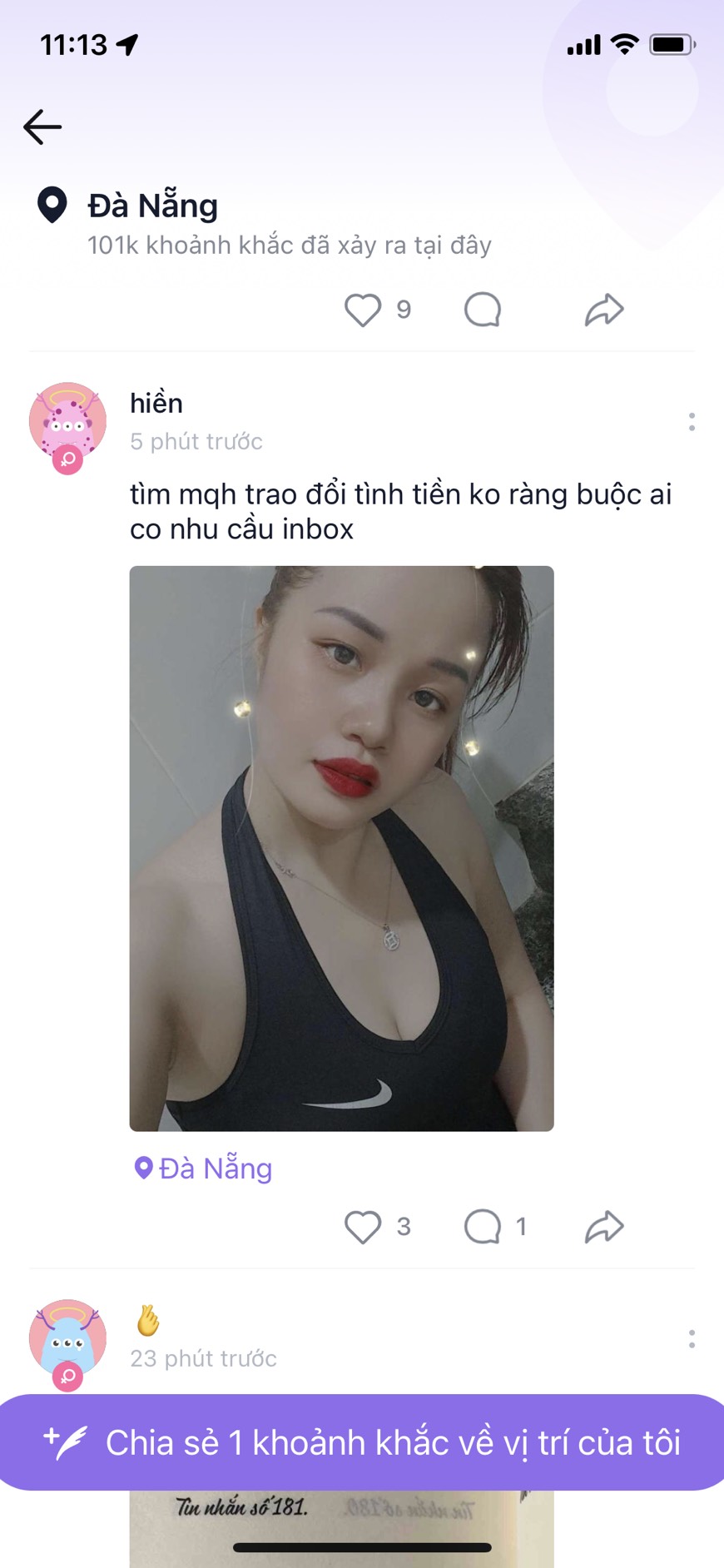Image resolution: width=724 pixels, height=1568 pixels.
Task: Like hiền's post with 3 likes
Action: (x=363, y=1227)
